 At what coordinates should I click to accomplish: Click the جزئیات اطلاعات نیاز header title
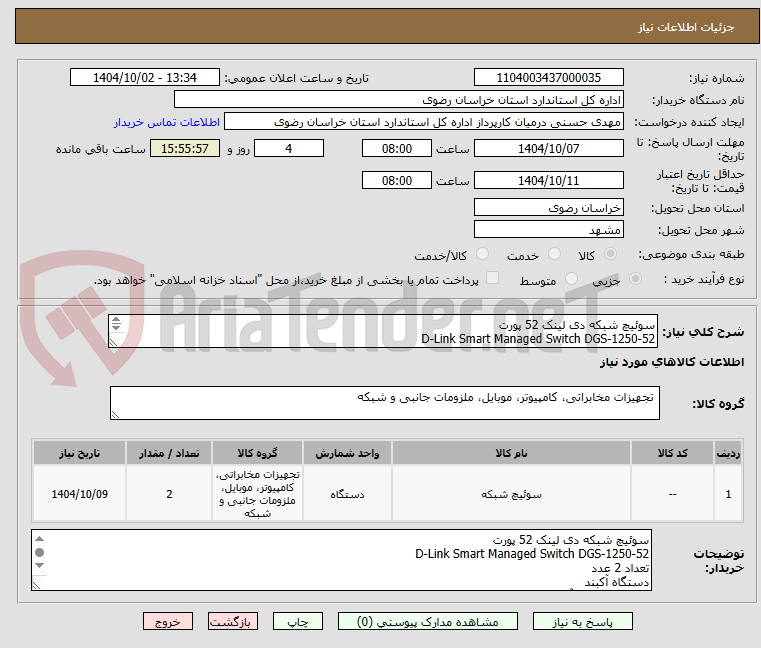(x=685, y=27)
